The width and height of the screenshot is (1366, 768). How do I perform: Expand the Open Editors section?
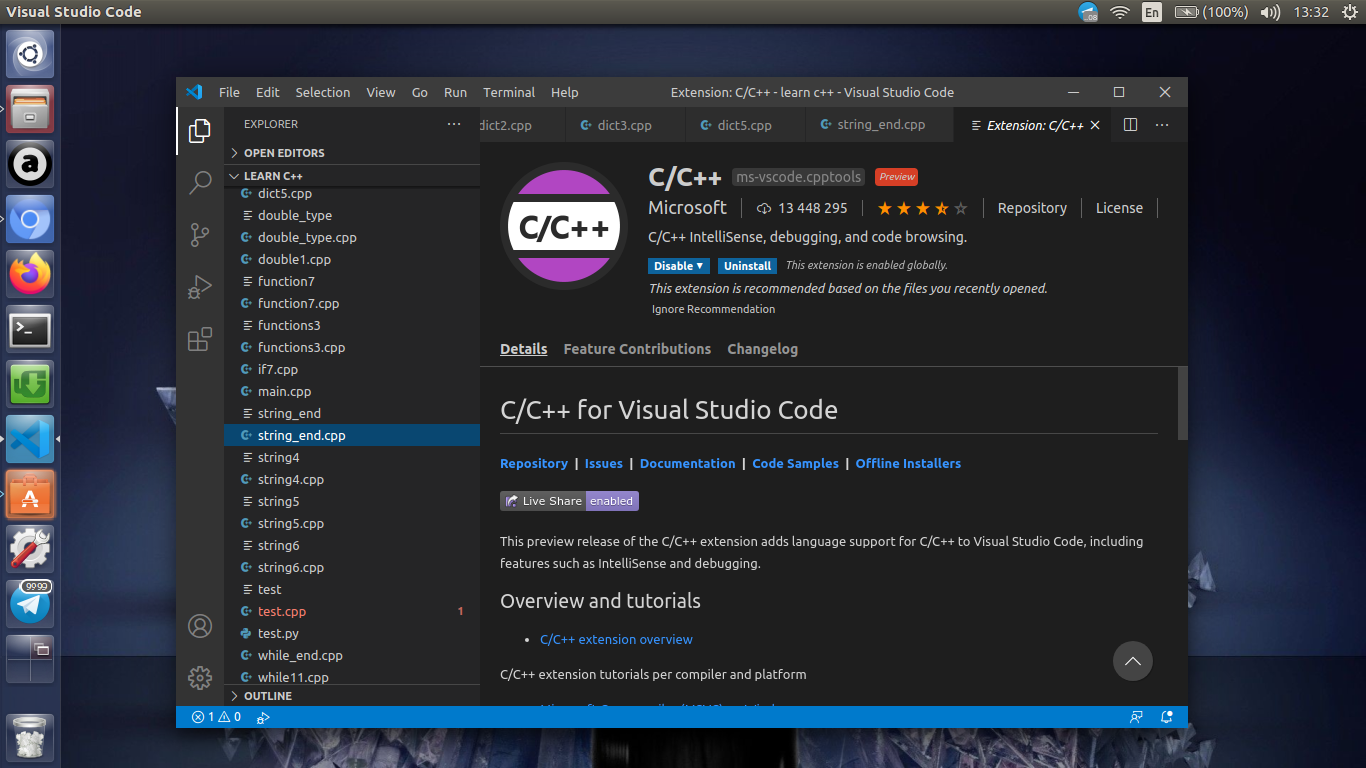[x=284, y=153]
